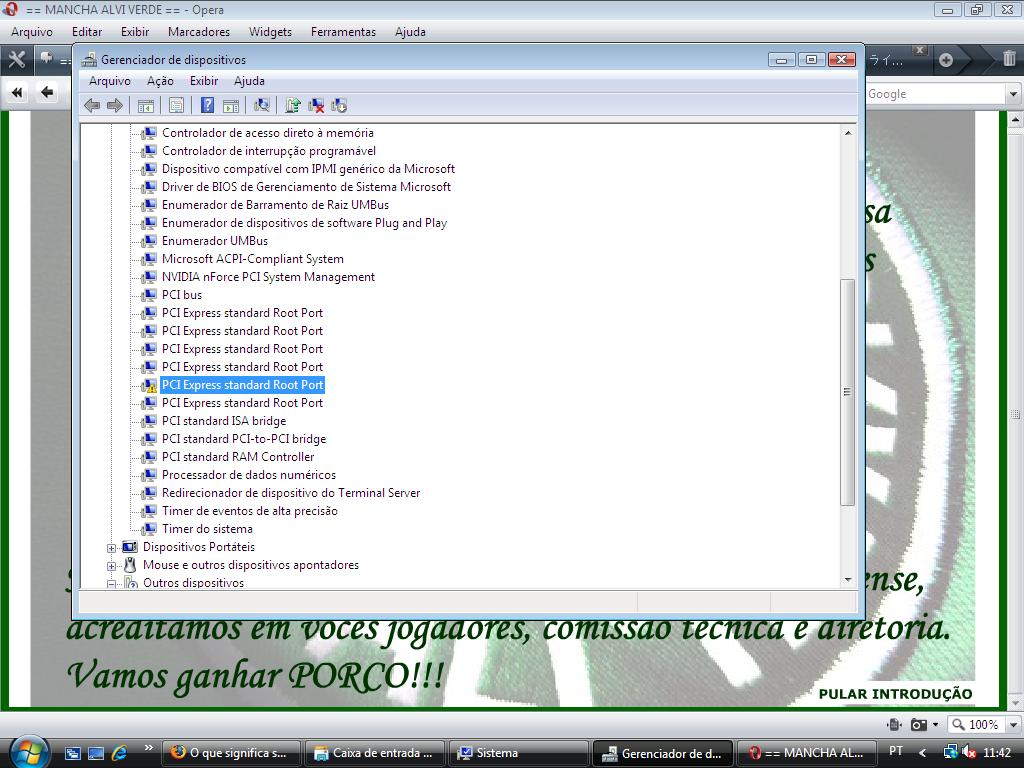Click the muted volume tray icon
The height and width of the screenshot is (768, 1024).
coord(969,753)
